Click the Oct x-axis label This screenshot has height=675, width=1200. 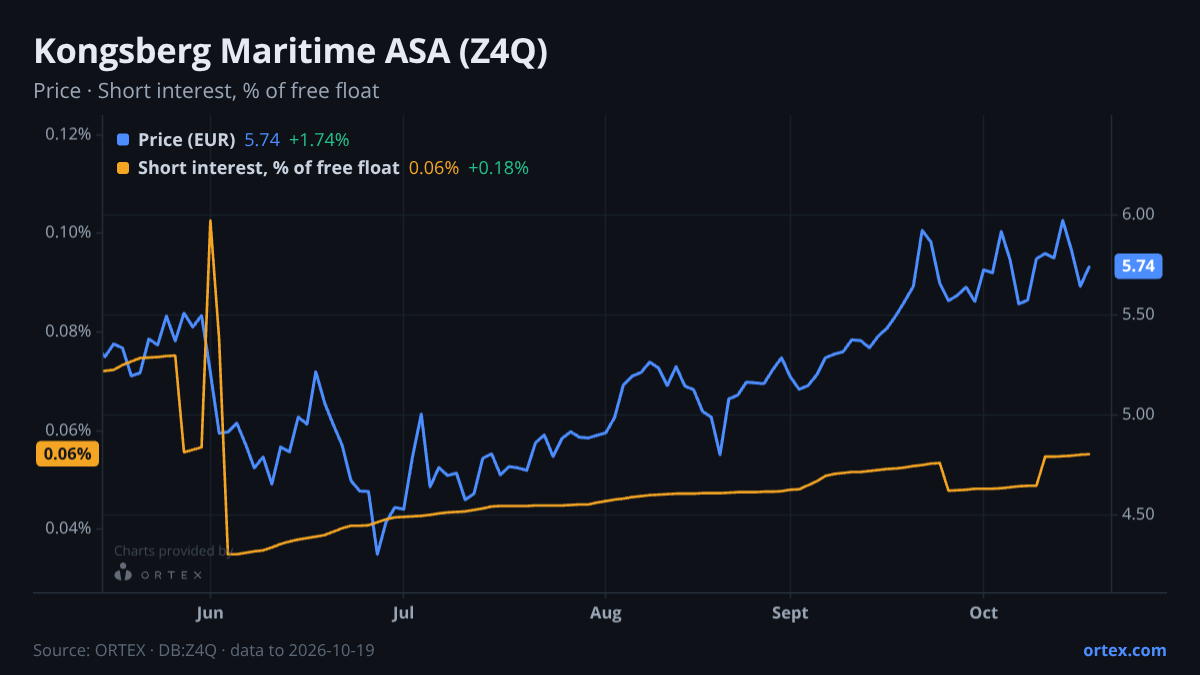[984, 612]
